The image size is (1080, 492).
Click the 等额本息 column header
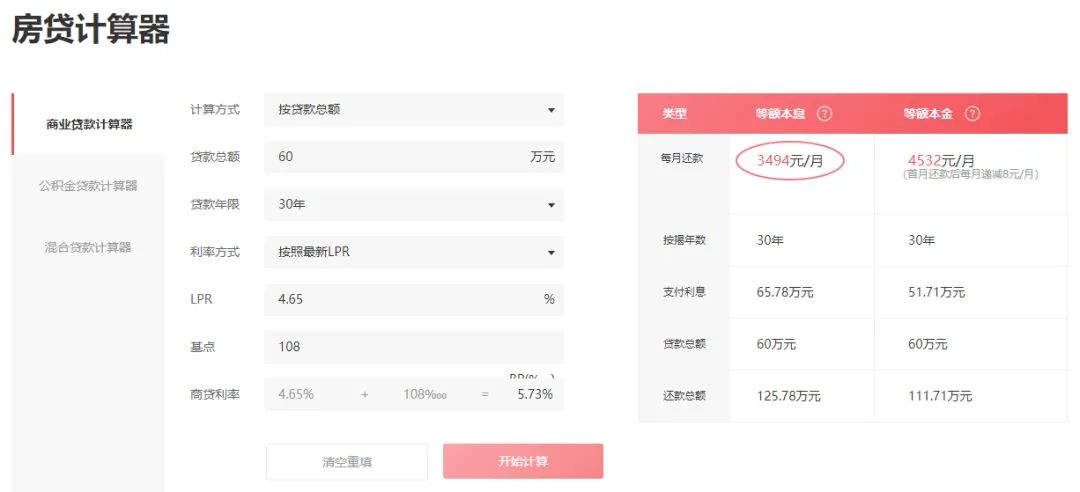click(x=782, y=114)
